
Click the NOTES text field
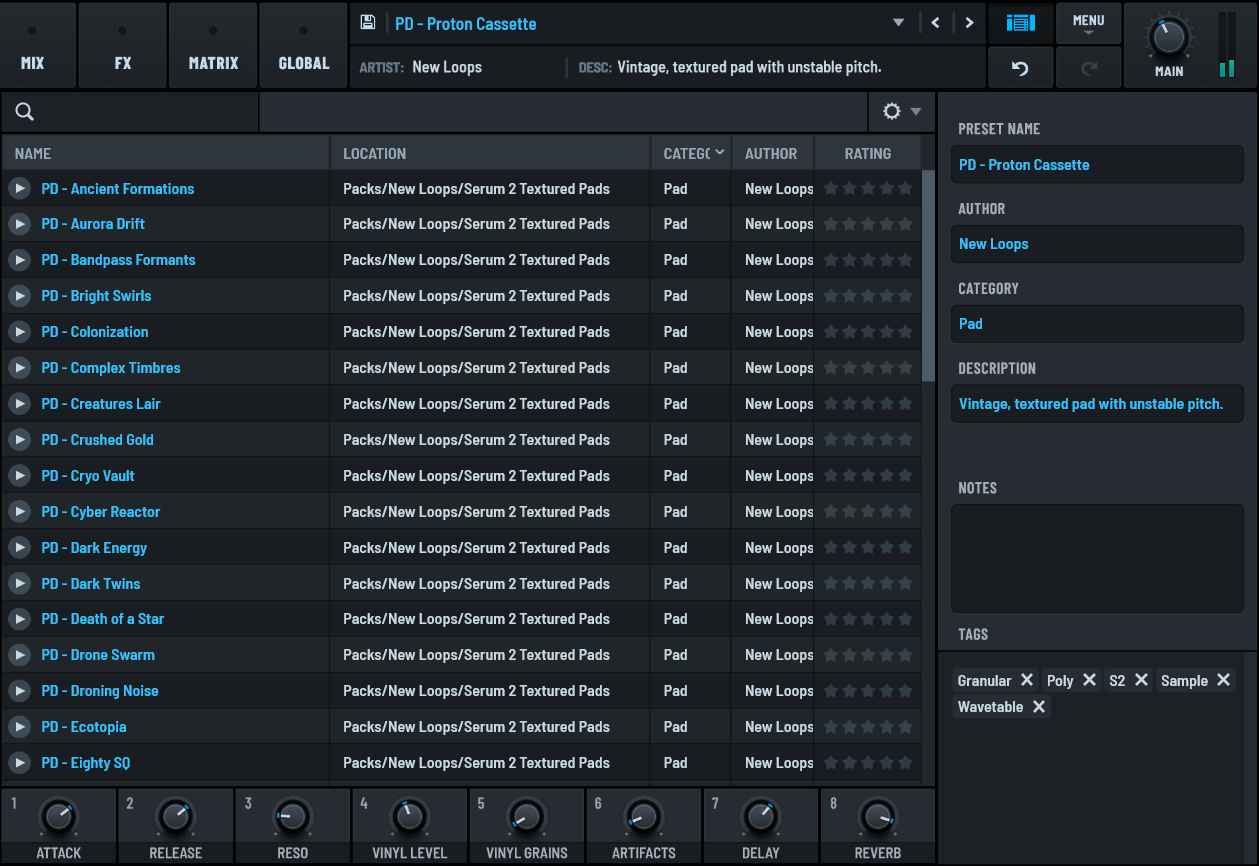[1097, 558]
